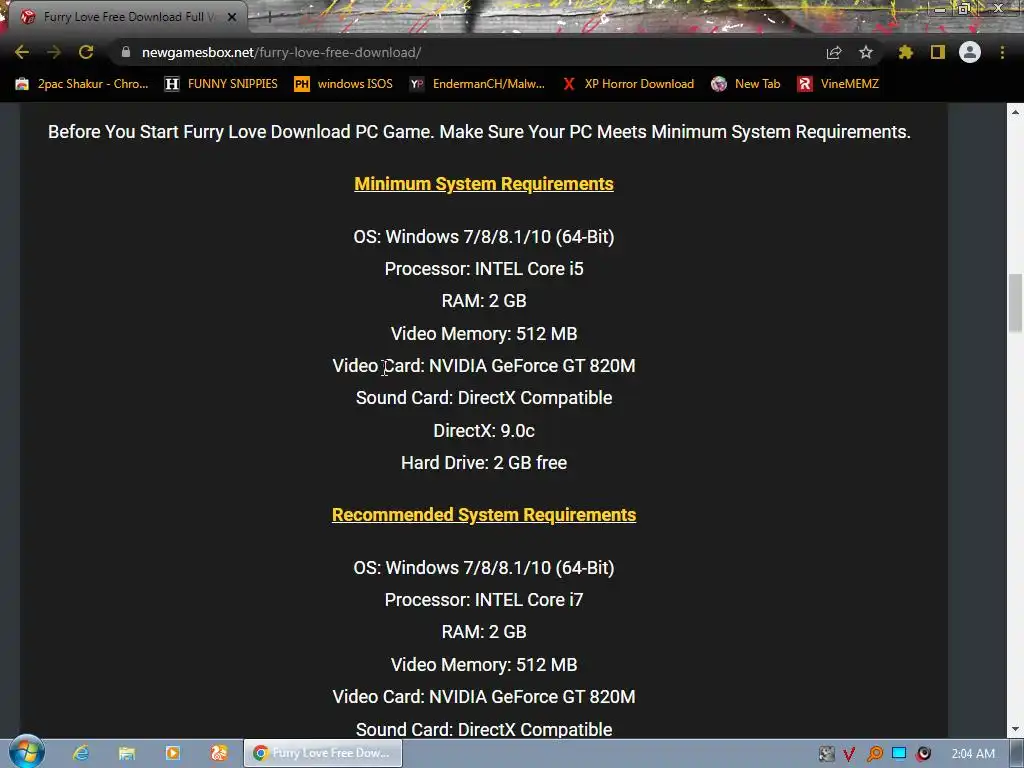The width and height of the screenshot is (1024, 768).
Task: Open Chrome three-dot menu
Action: 1002,52
